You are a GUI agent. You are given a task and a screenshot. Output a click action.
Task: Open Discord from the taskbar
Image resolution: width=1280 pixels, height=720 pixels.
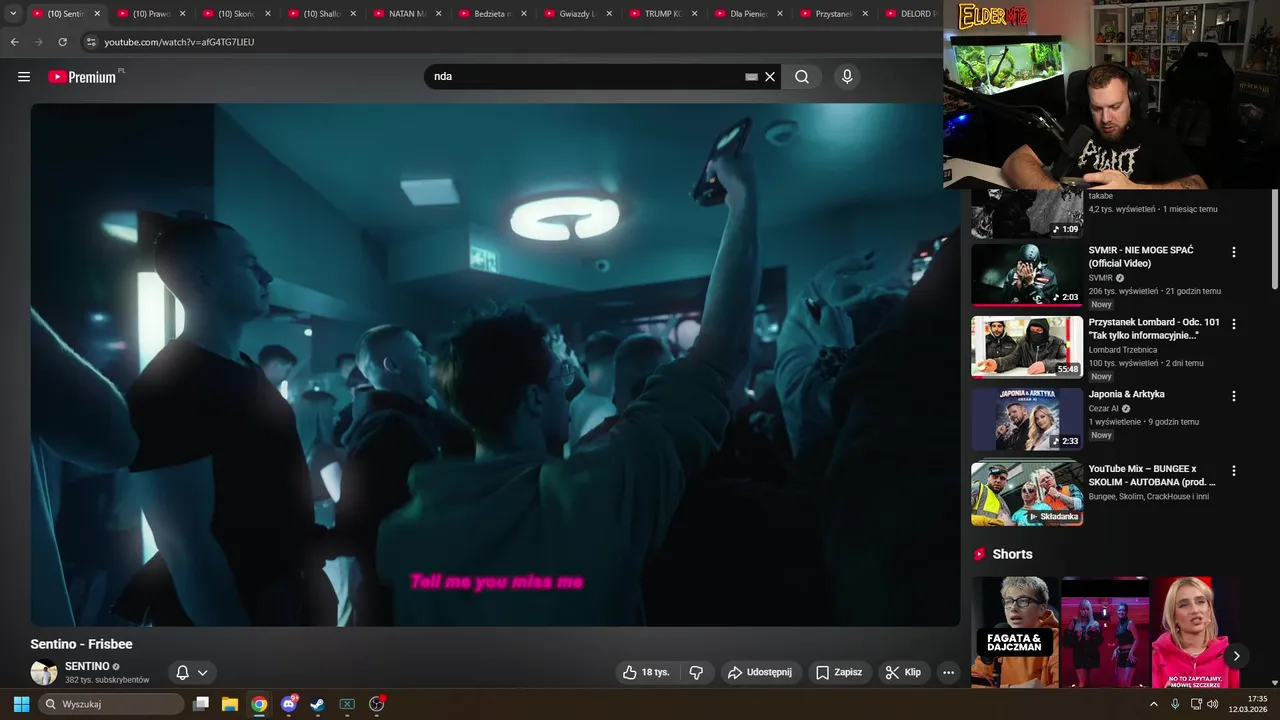[289, 704]
